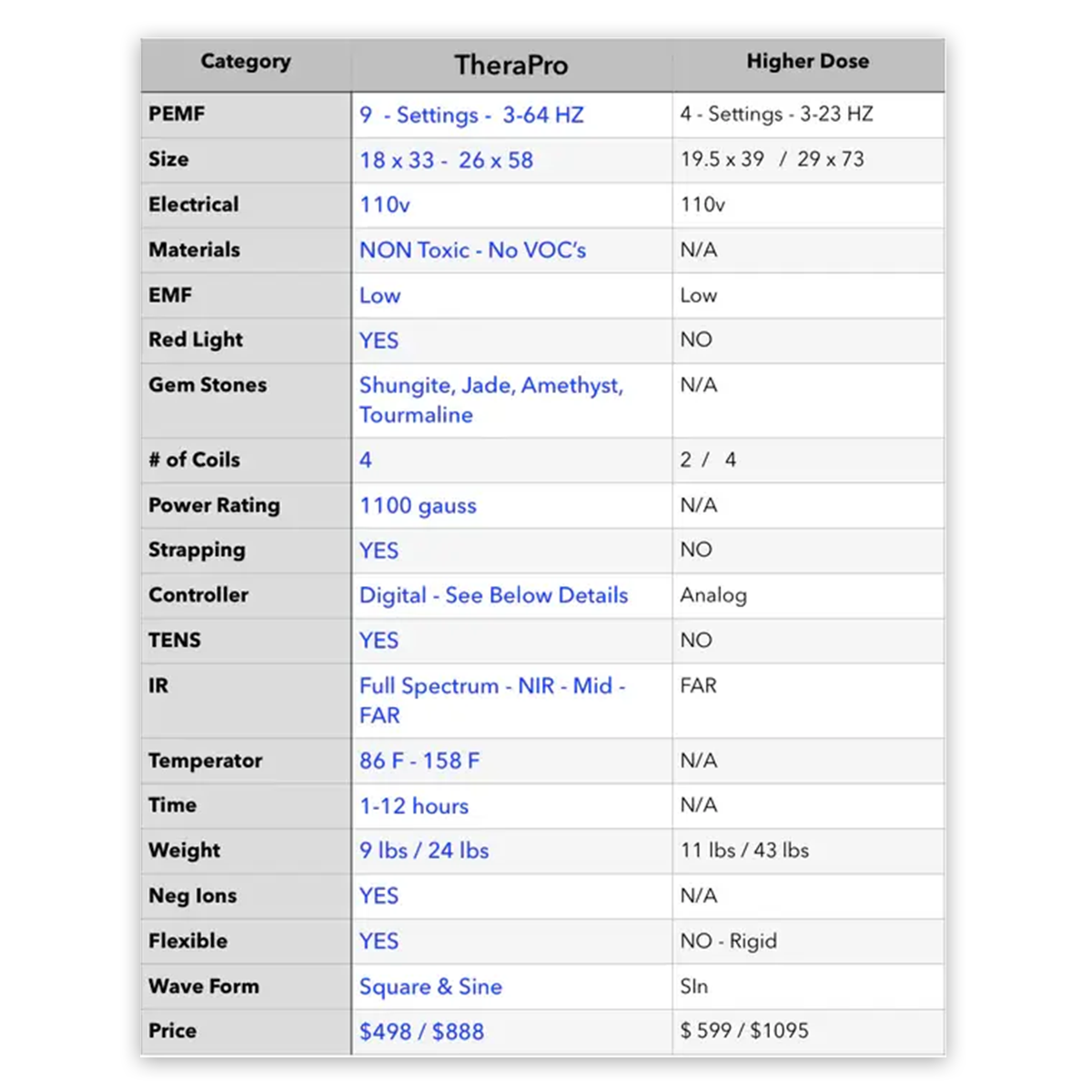Click the "18 x 33 - 26 x 58" size text

click(x=446, y=160)
